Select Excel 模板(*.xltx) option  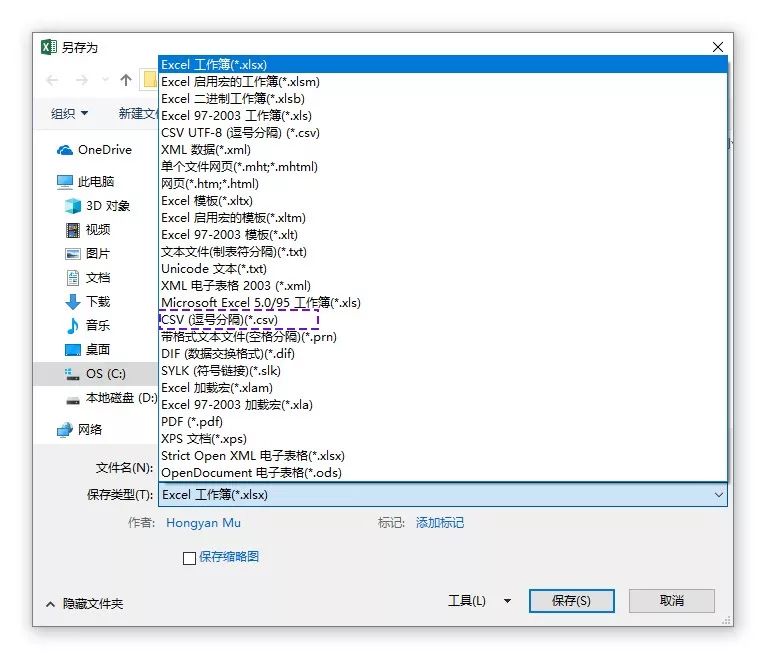point(443,201)
